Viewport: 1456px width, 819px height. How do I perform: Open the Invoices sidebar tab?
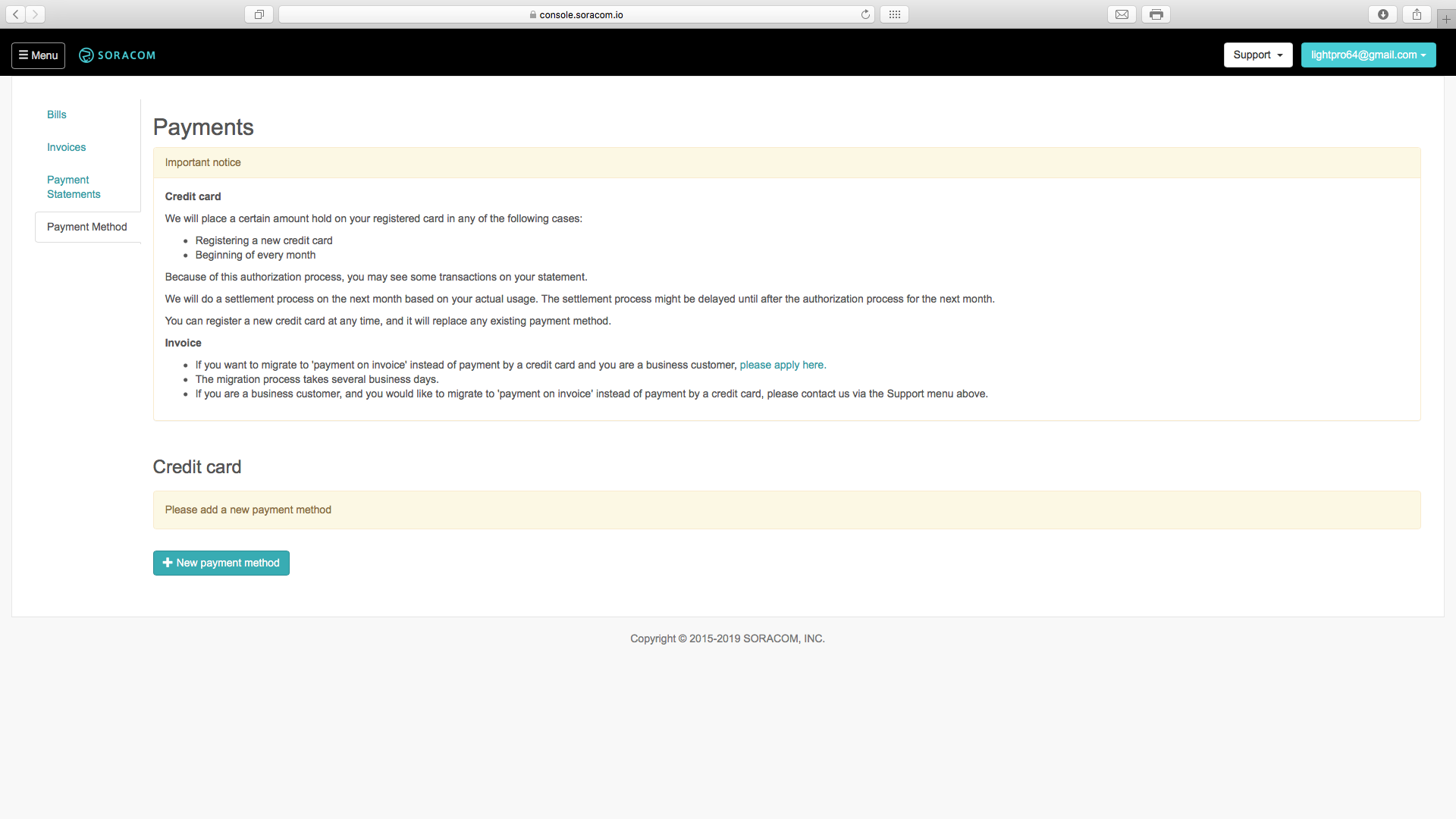coord(67,147)
